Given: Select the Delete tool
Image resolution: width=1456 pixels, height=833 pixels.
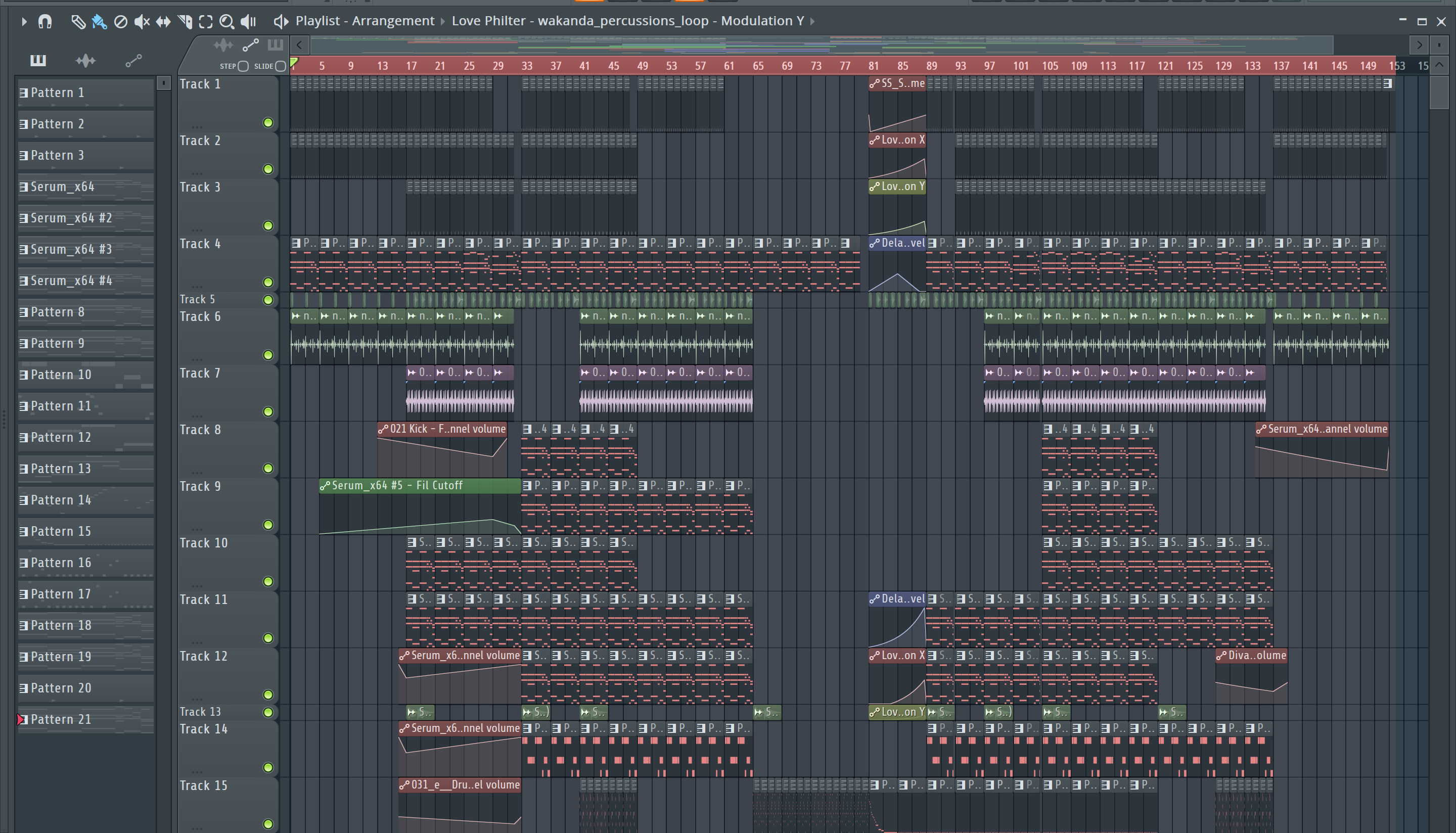Looking at the screenshot, I should click(x=120, y=22).
